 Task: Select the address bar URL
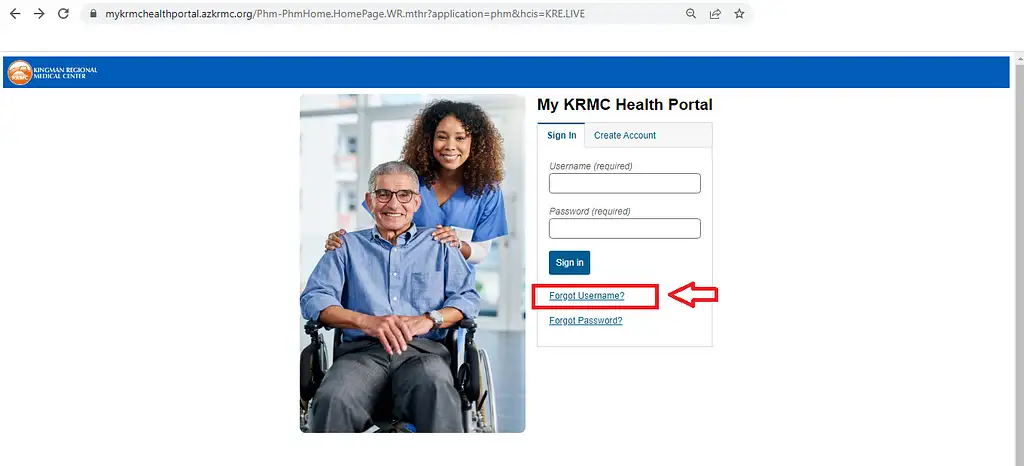pyautogui.click(x=345, y=14)
